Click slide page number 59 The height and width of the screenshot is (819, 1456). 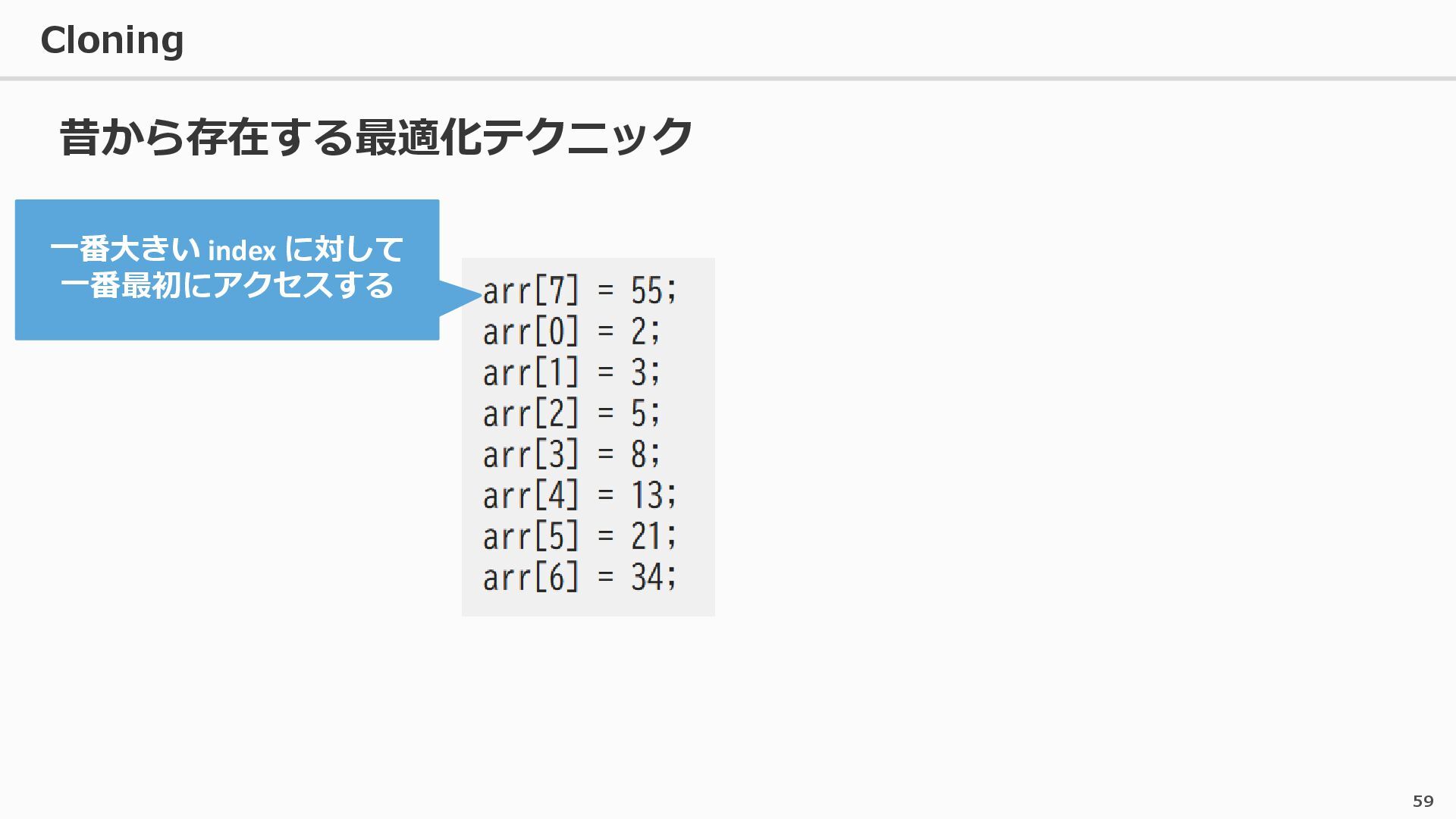tap(1423, 801)
